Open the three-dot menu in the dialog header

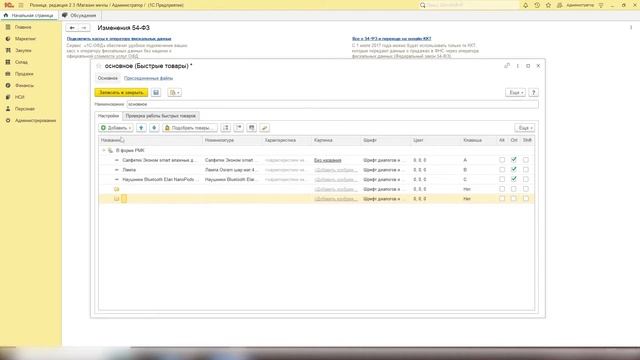[518, 66]
